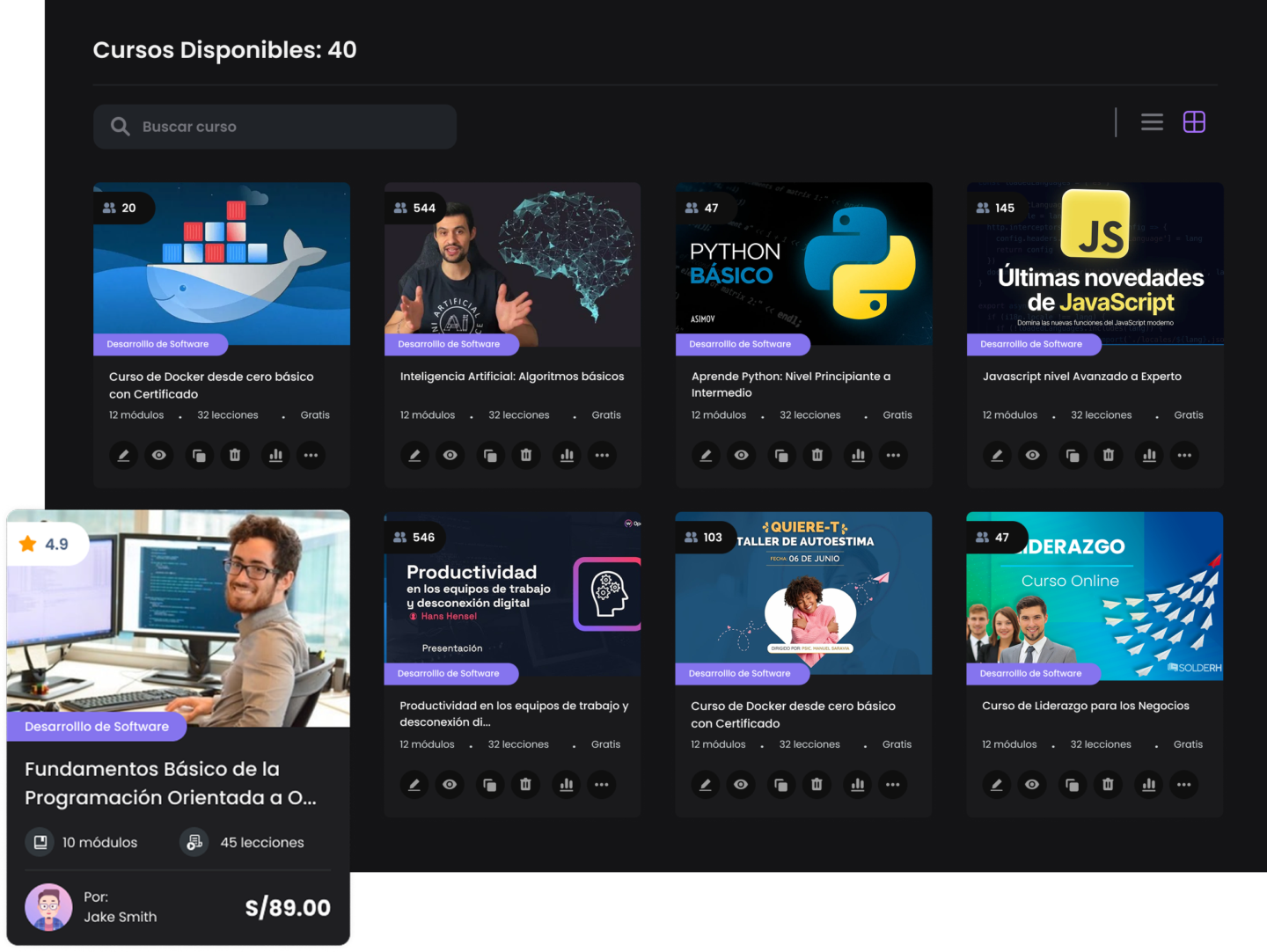
Task: Open more options for Docker course with 20 students
Action: click(x=311, y=455)
